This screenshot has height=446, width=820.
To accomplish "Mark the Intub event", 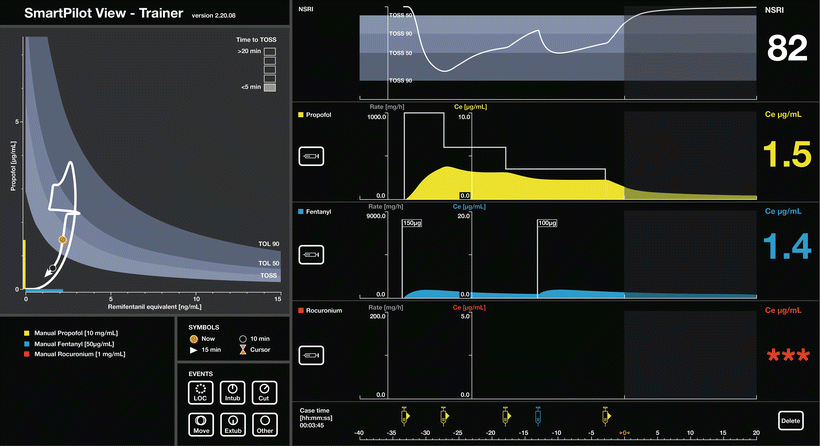I will coord(231,391).
